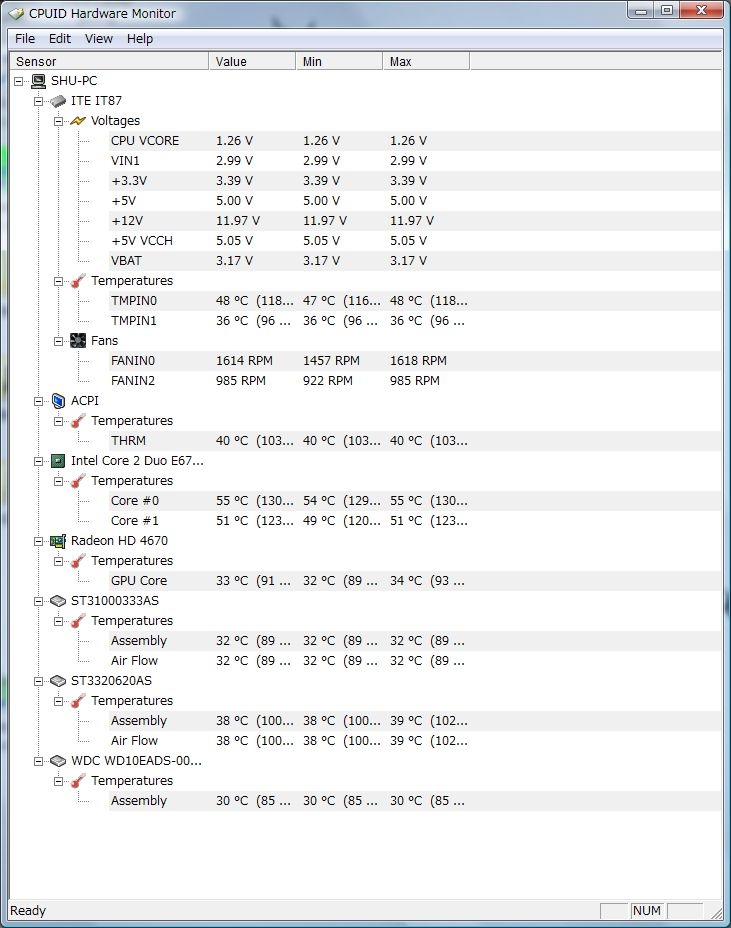This screenshot has width=731, height=928.
Task: Collapse the Fans branch
Action: [59, 341]
